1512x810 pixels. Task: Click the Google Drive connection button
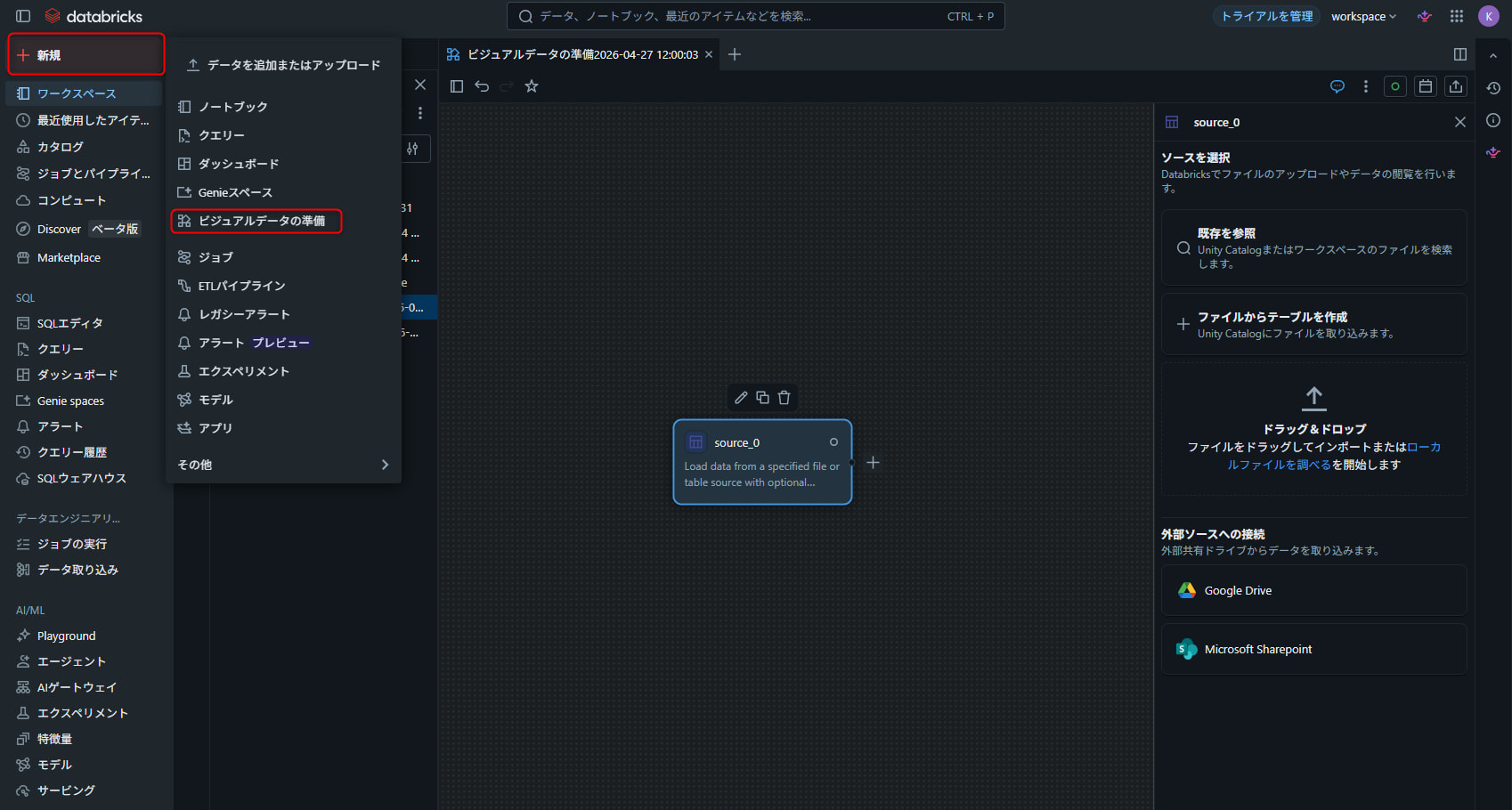coord(1313,591)
